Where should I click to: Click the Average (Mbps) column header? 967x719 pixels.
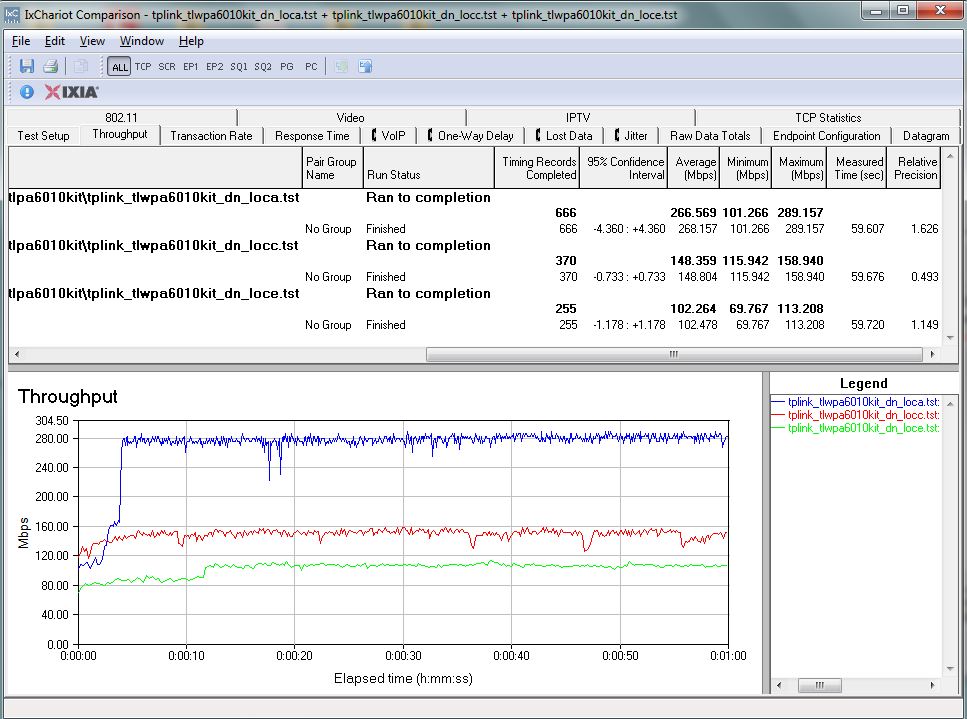pyautogui.click(x=694, y=168)
